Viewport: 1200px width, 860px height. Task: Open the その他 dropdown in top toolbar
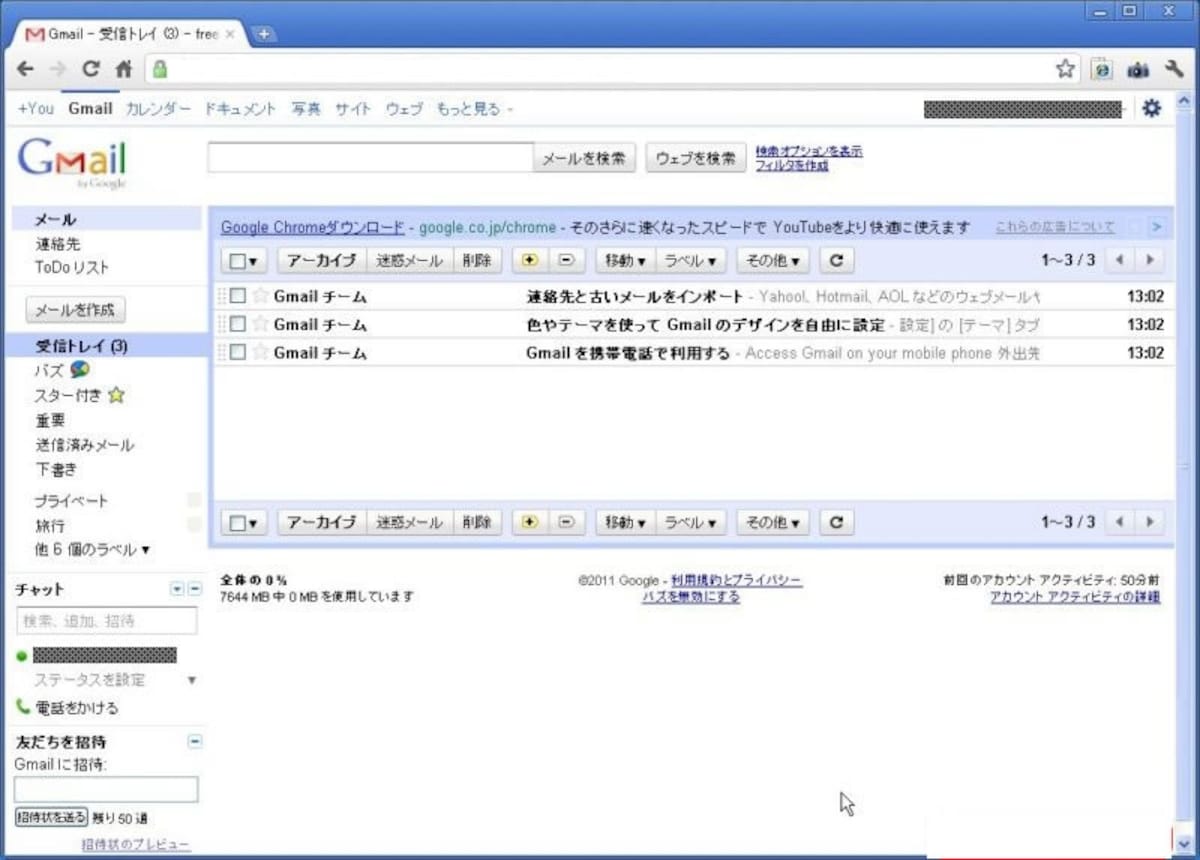773,260
